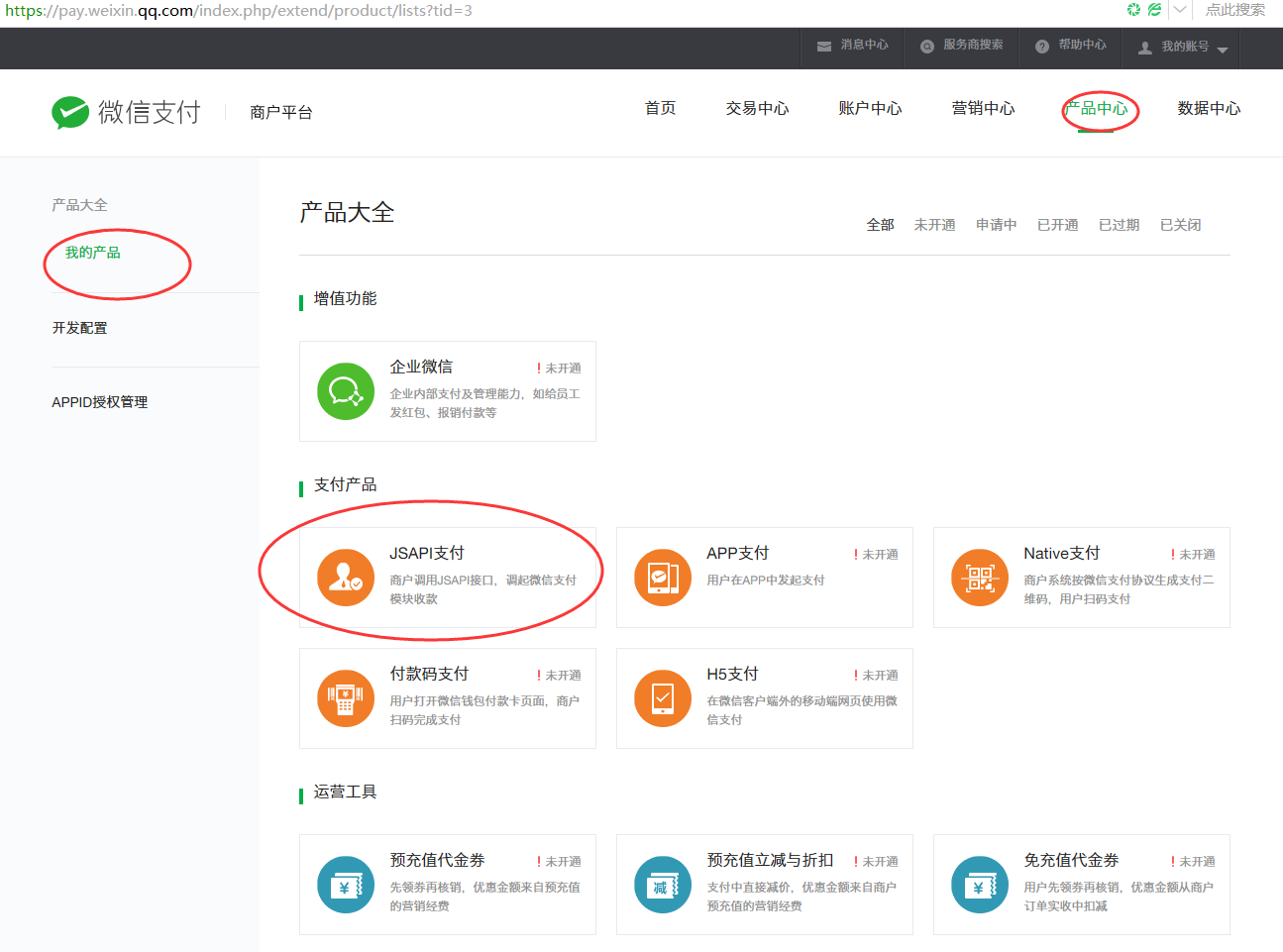This screenshot has width=1283, height=952.
Task: Click the orange JSAPI支付 icon
Action: pyautogui.click(x=346, y=578)
